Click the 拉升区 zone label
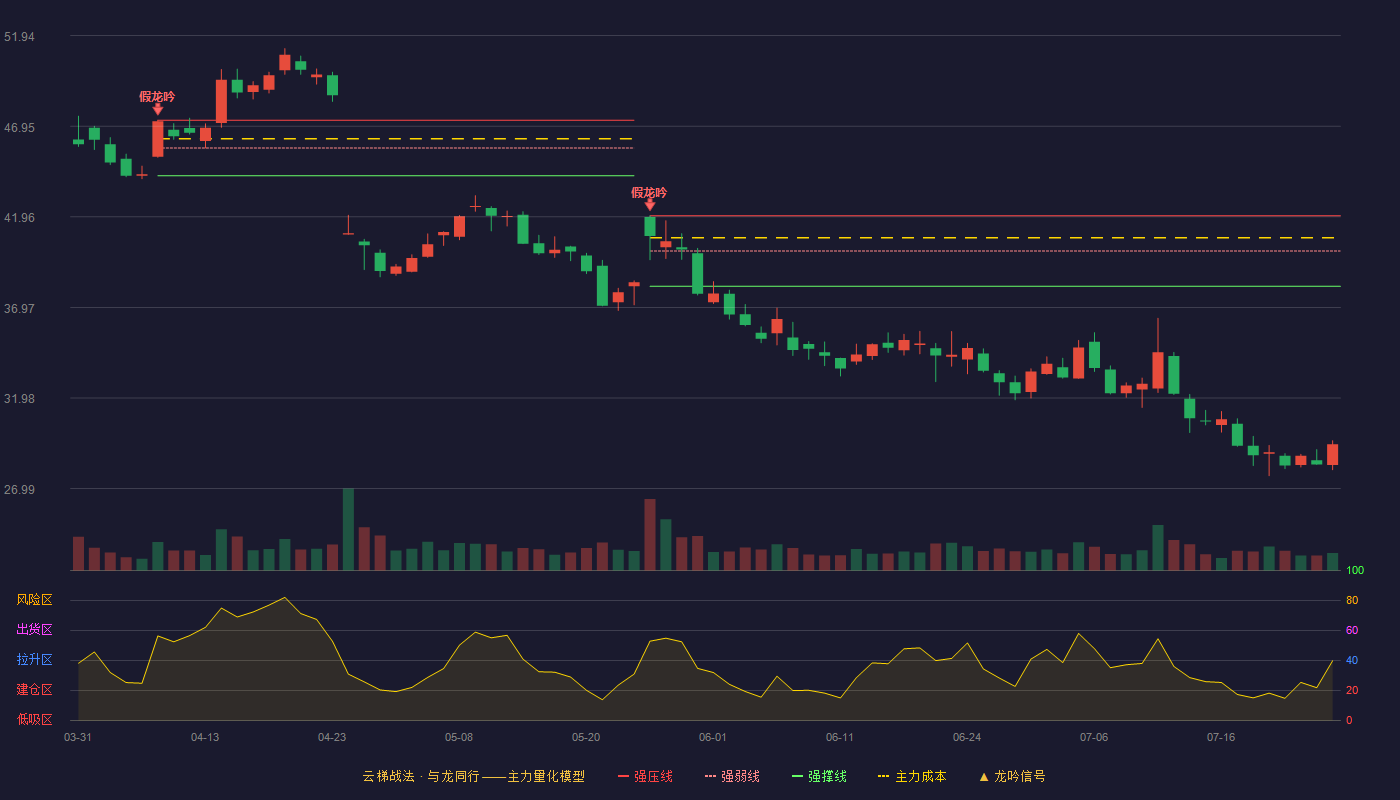The height and width of the screenshot is (800, 1400). (x=35, y=660)
